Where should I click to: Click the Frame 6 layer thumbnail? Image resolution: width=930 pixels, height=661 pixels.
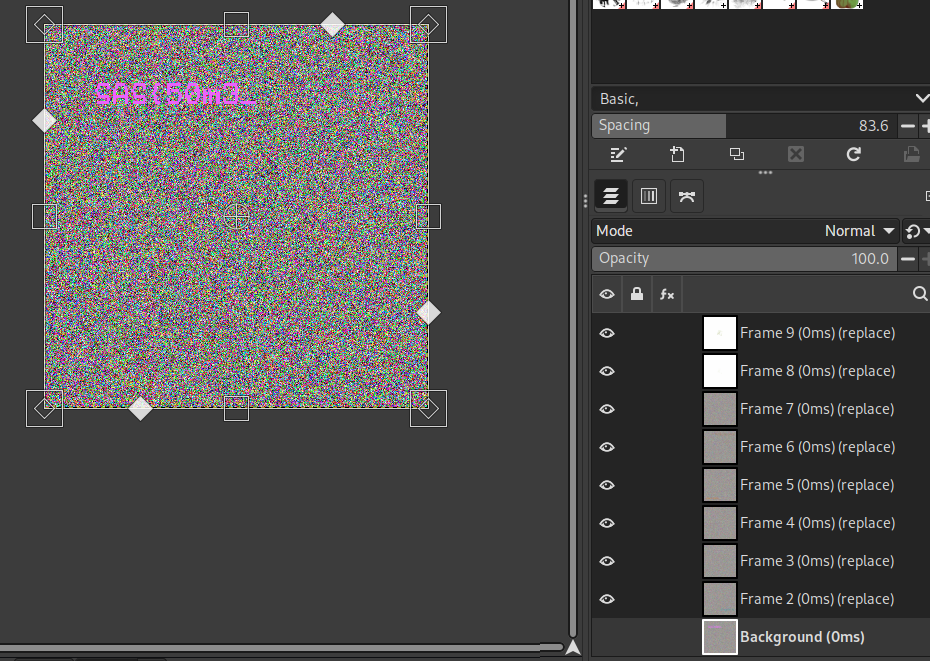(719, 447)
